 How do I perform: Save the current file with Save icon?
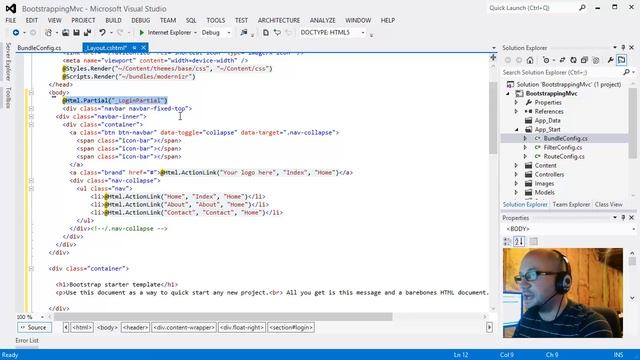76,32
